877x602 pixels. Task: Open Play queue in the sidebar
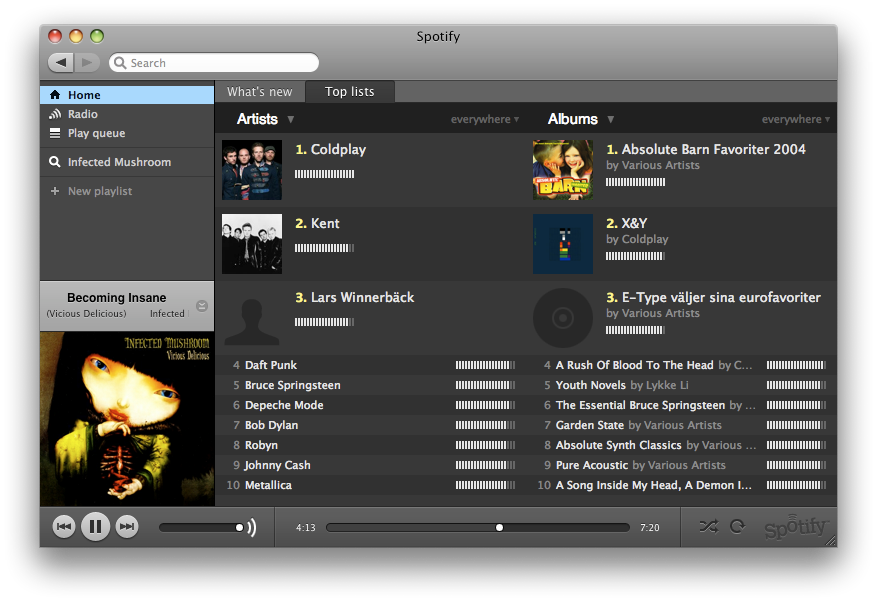coord(127,133)
